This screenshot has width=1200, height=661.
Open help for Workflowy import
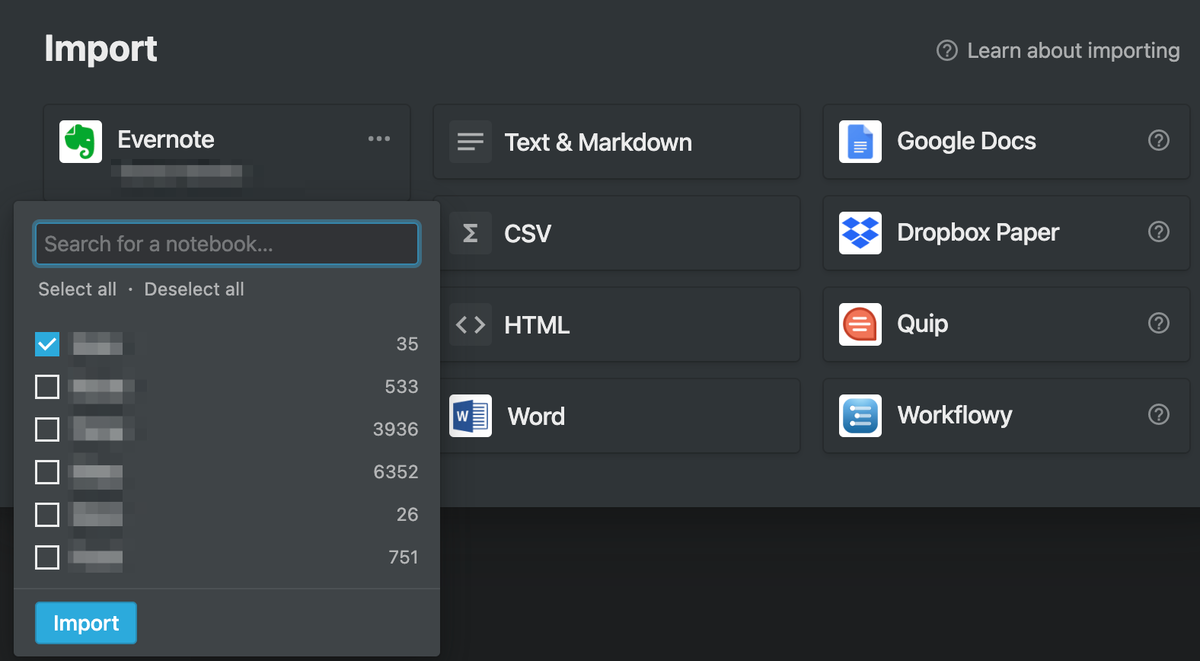point(1159,414)
